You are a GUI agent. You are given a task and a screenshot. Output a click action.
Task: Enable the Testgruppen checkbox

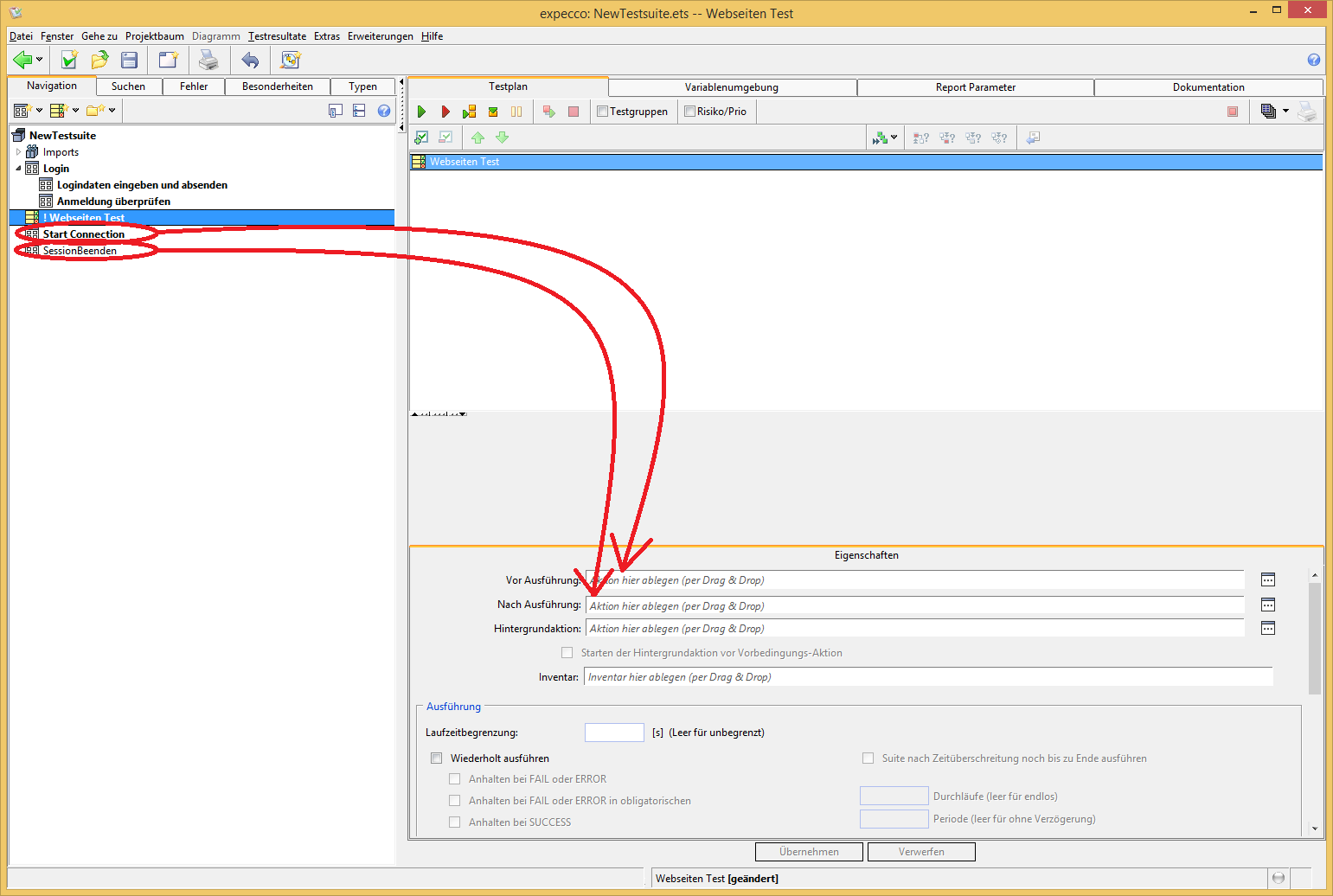[x=603, y=112]
